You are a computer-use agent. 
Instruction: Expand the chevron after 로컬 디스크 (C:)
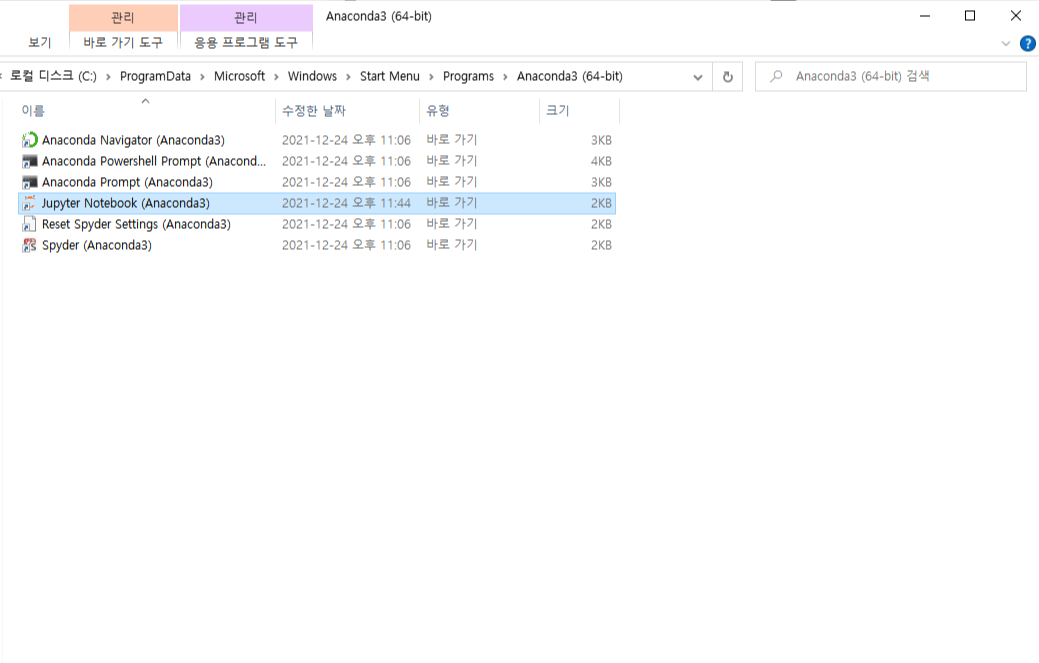pos(108,77)
